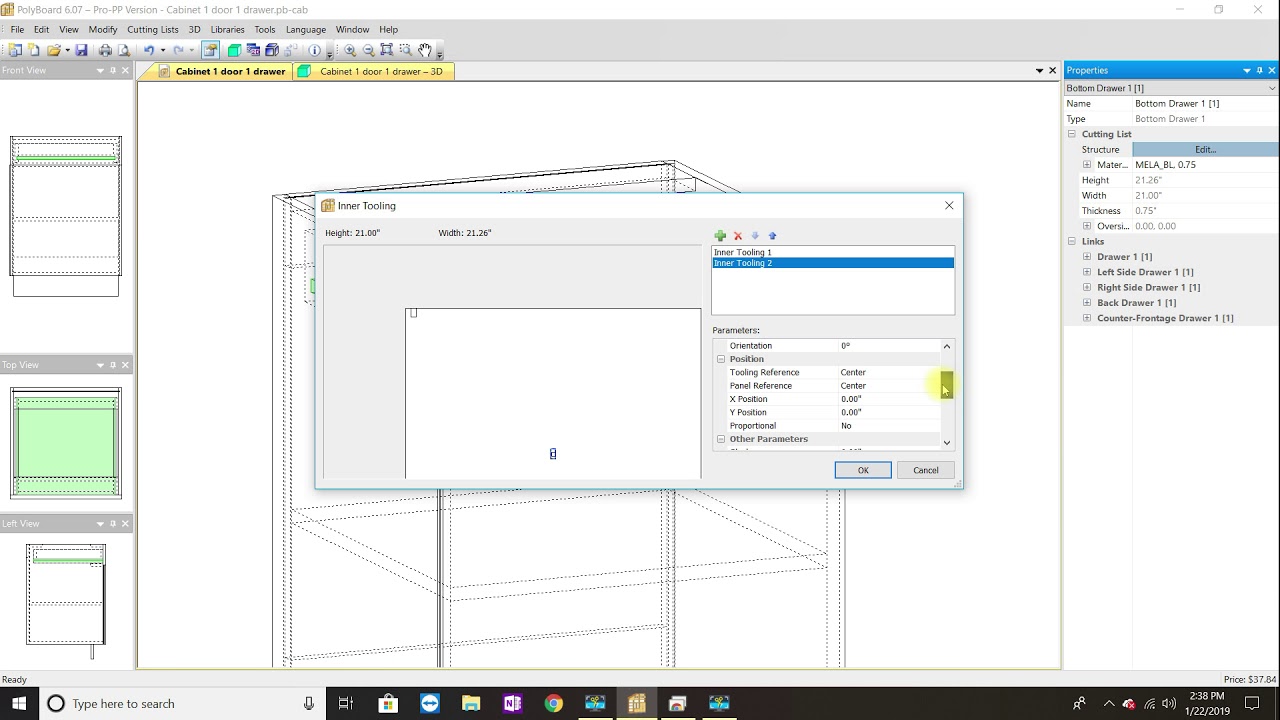Move tooling down with the down arrow icon
Image resolution: width=1280 pixels, height=720 pixels.
[x=755, y=236]
